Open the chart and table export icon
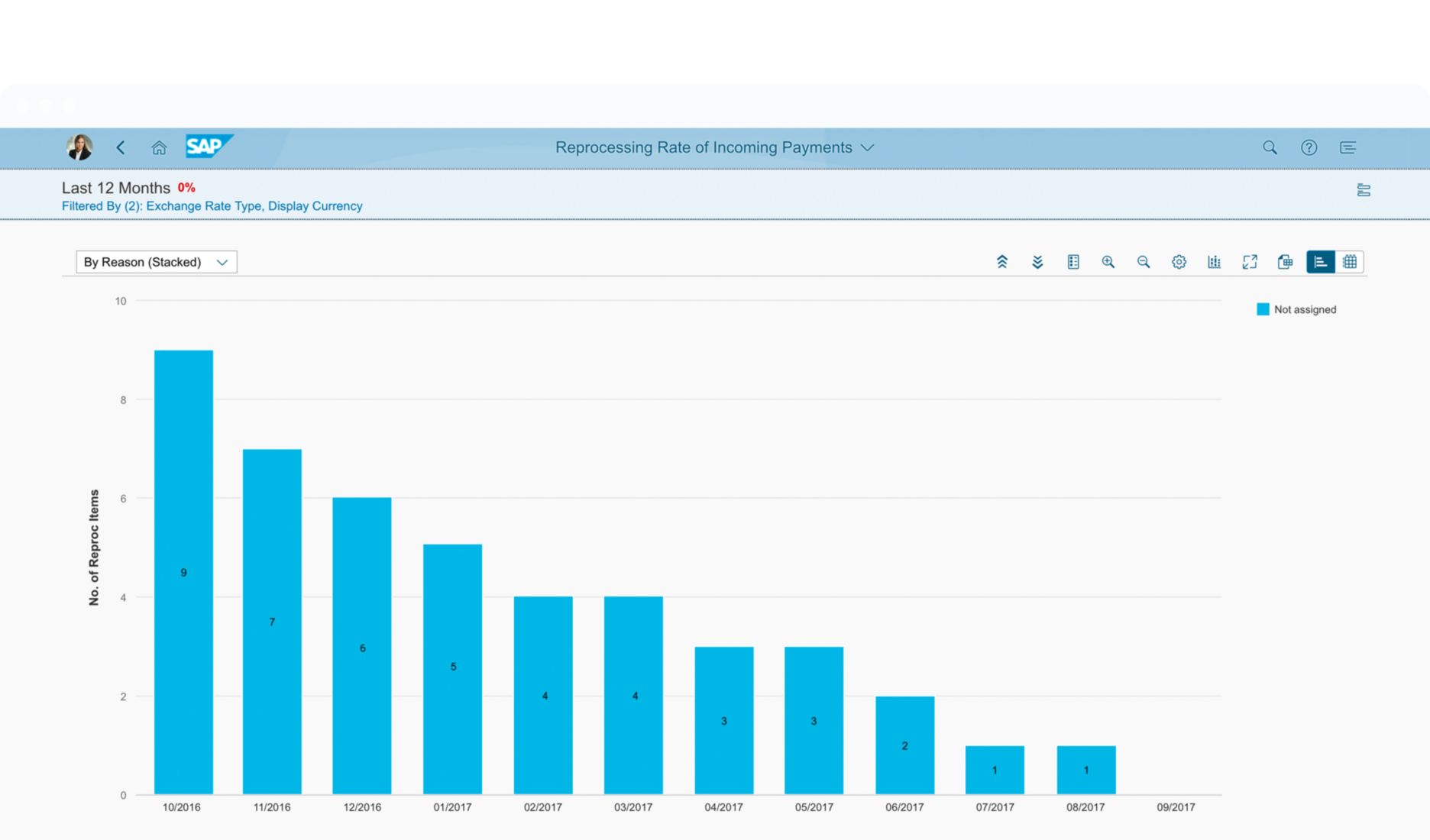The image size is (1430, 840). (x=1285, y=262)
